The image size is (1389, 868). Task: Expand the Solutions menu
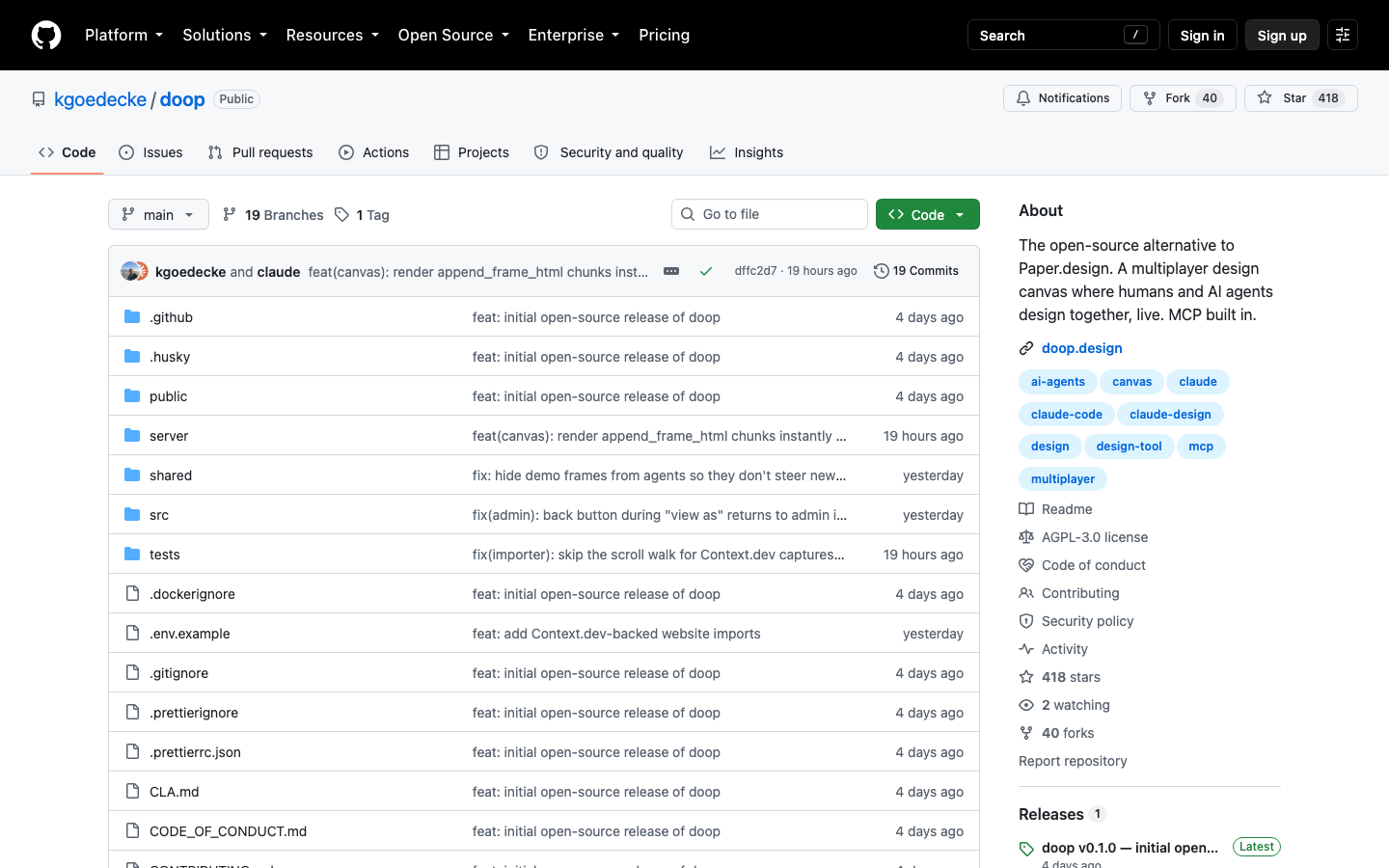point(225,35)
